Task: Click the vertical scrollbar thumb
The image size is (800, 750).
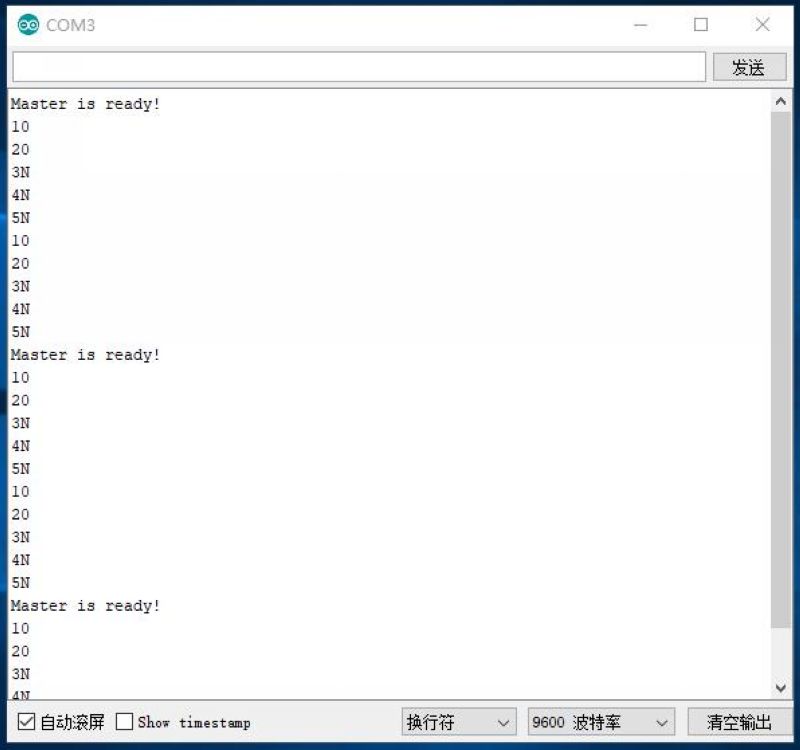Action: click(780, 370)
